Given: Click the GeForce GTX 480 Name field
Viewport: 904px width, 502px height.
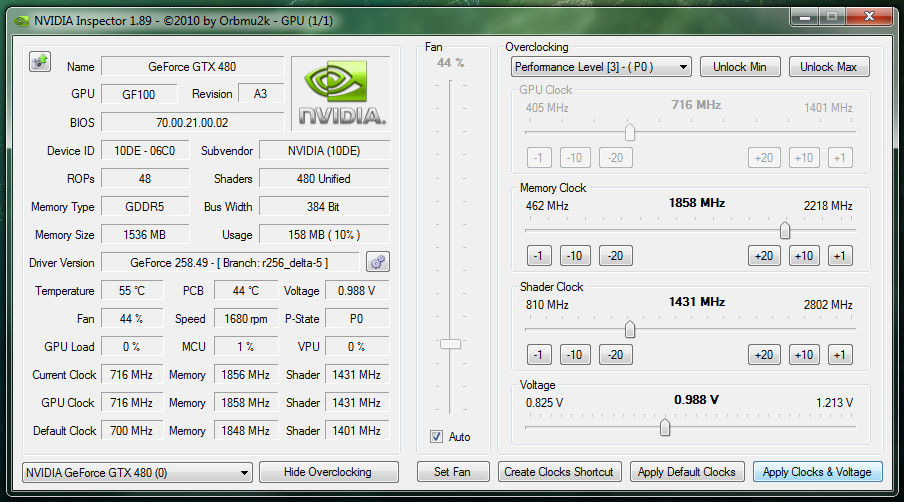Looking at the screenshot, I should [193, 67].
